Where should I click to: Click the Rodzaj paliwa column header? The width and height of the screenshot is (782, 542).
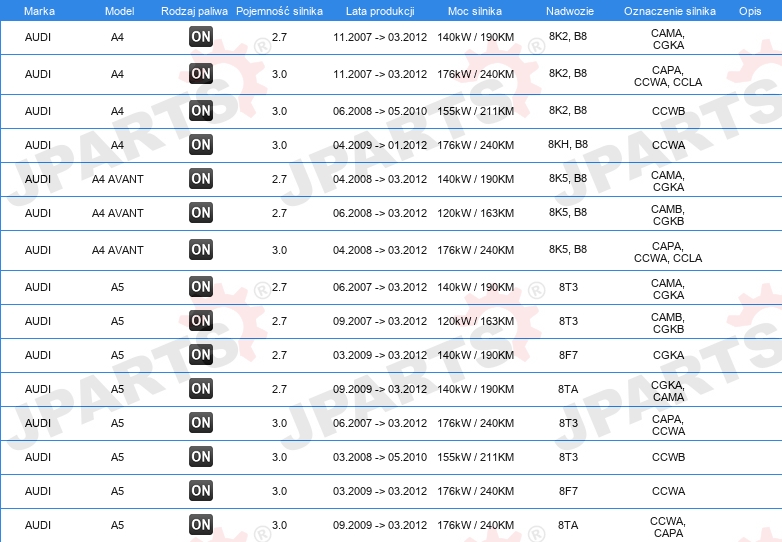pyautogui.click(x=194, y=11)
